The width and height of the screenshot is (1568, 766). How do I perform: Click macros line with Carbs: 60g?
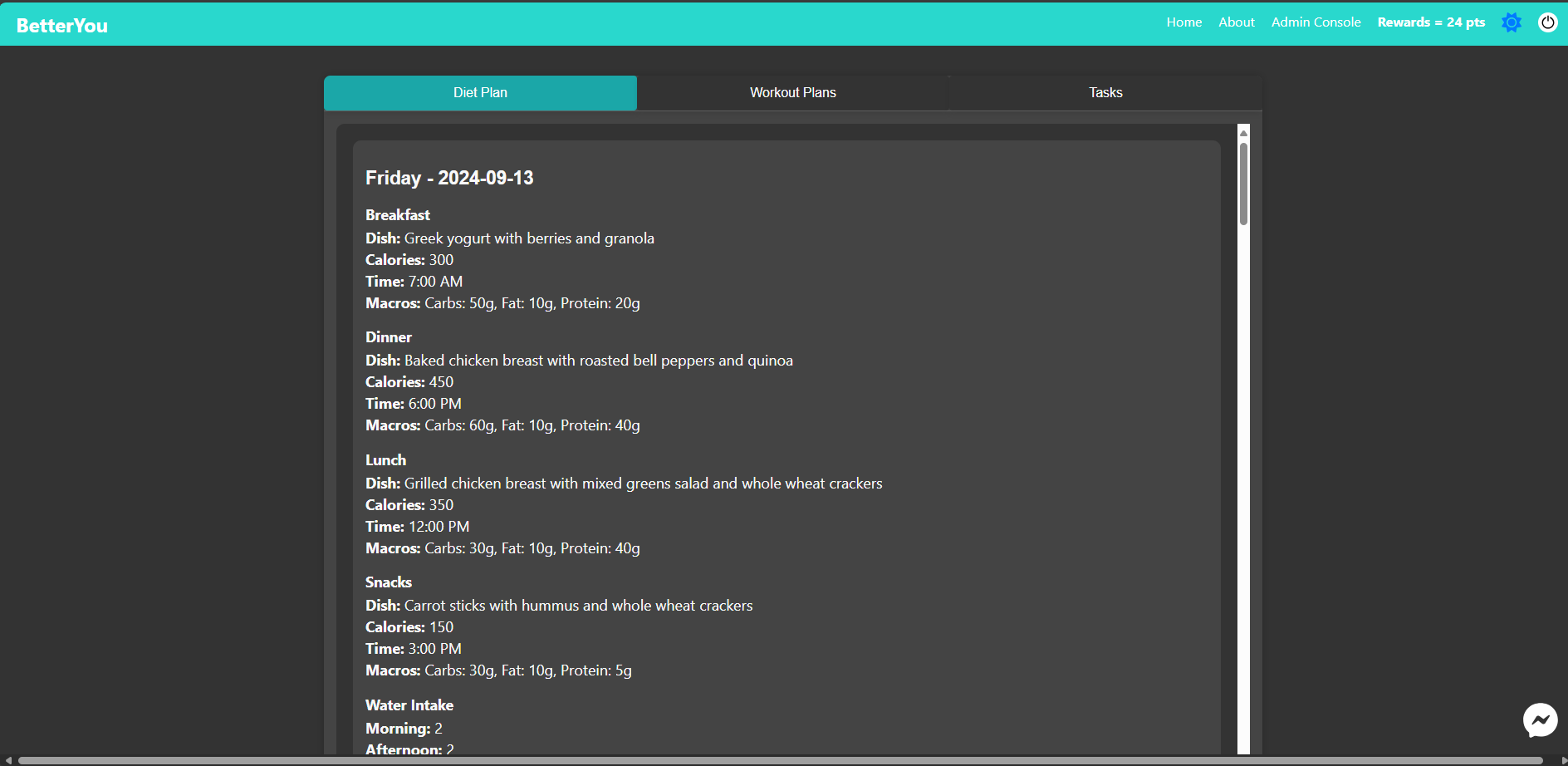[x=502, y=425]
